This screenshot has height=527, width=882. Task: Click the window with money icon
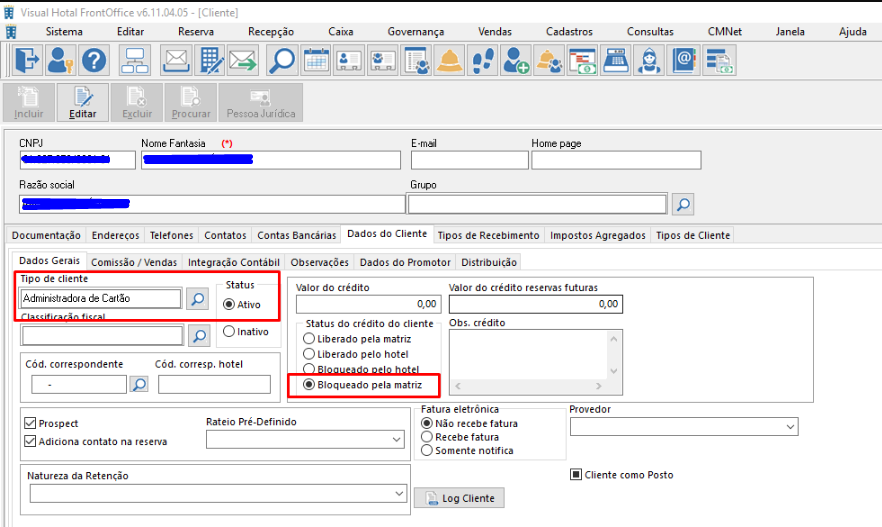point(583,60)
